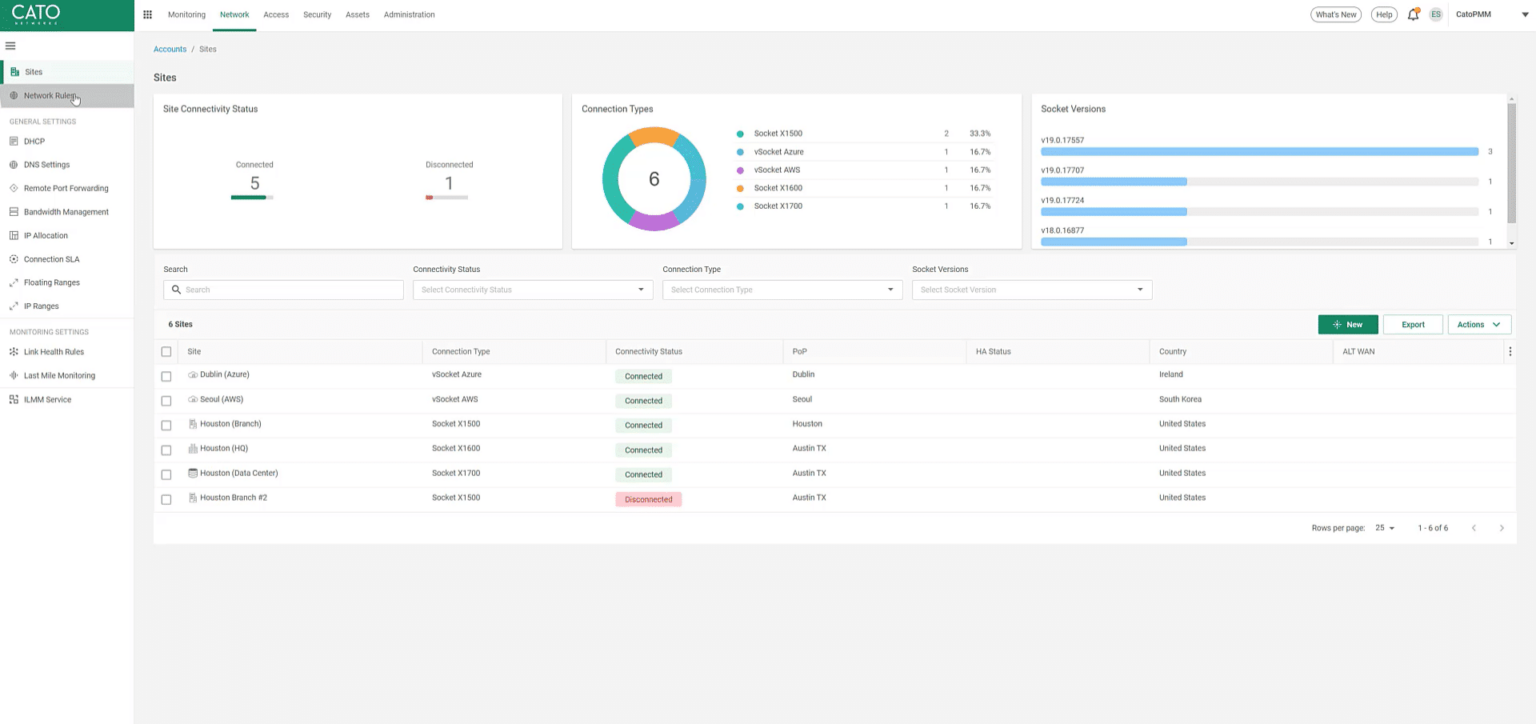
Task: Open the apps grid menu
Action: point(146,14)
